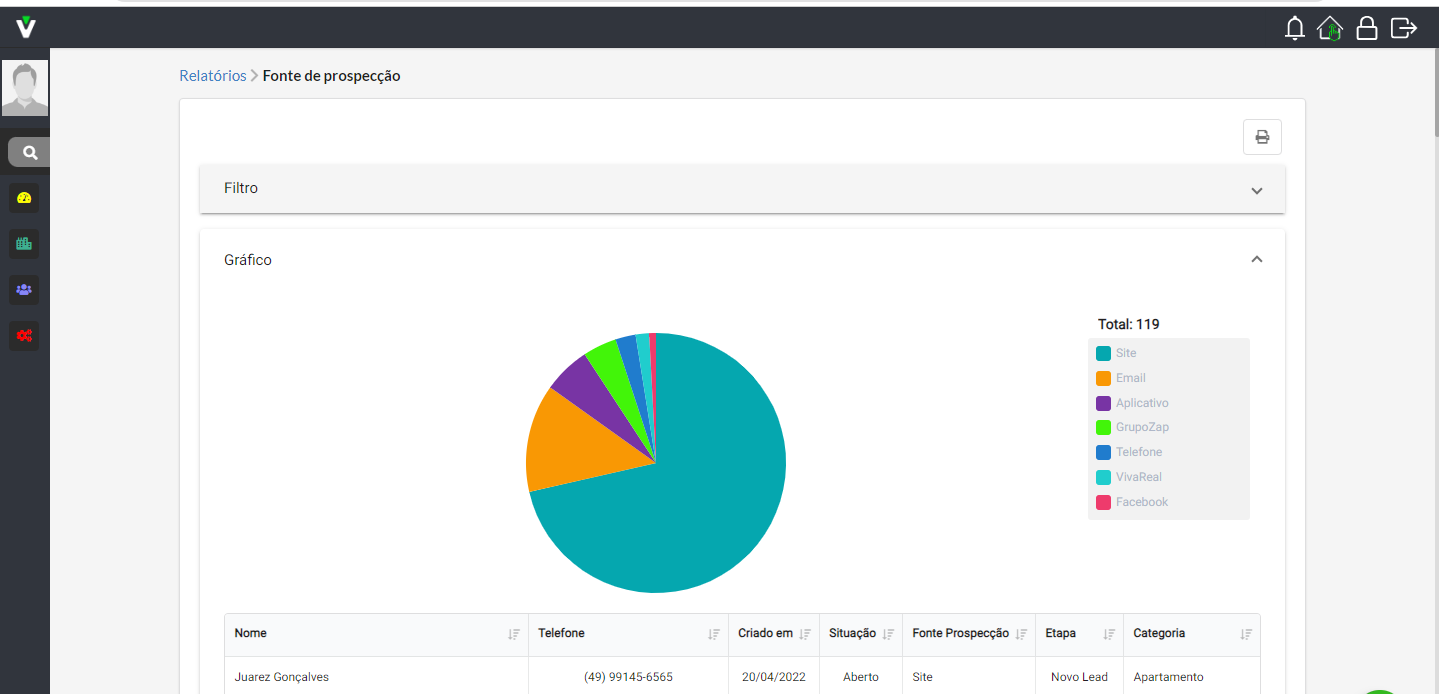
Task: Click the Aberto status cell
Action: pos(861,677)
